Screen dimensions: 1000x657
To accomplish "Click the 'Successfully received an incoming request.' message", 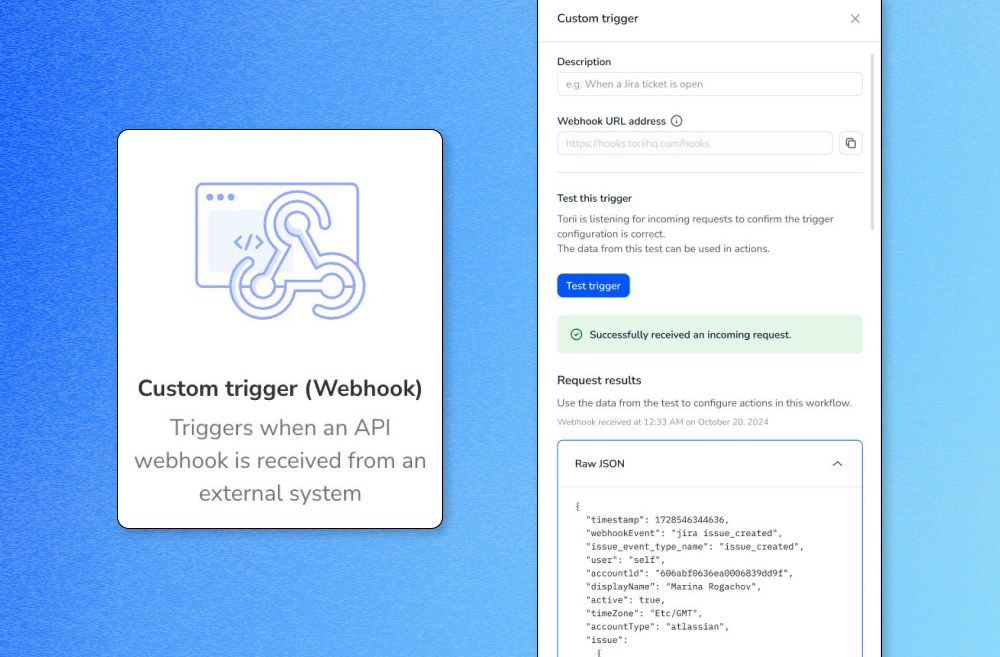I will tap(690, 335).
